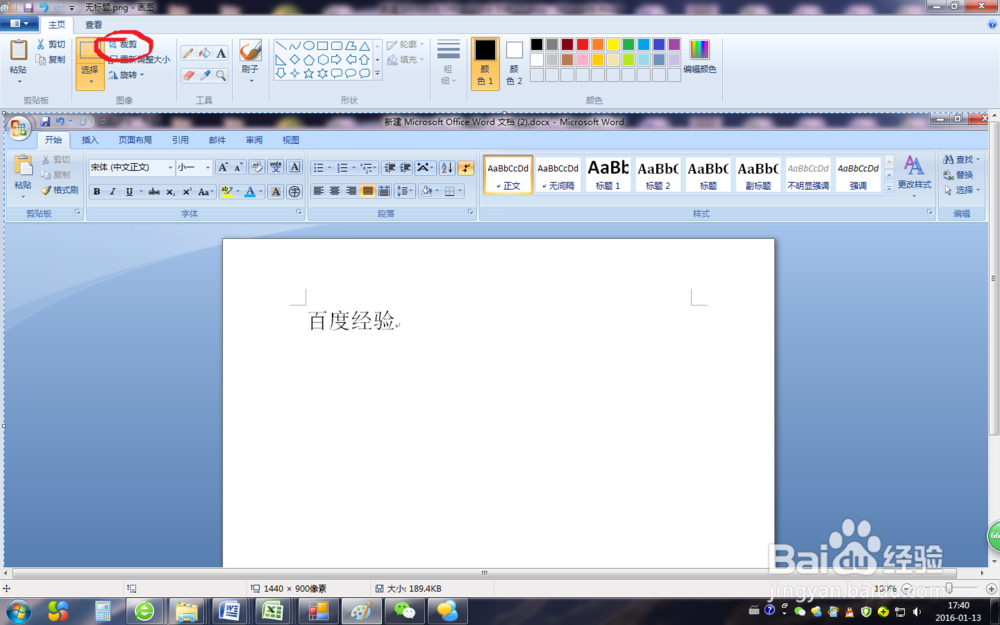1000x625 pixels.
Task: Click the Underline button in the Word screenshot
Action: pos(129,191)
